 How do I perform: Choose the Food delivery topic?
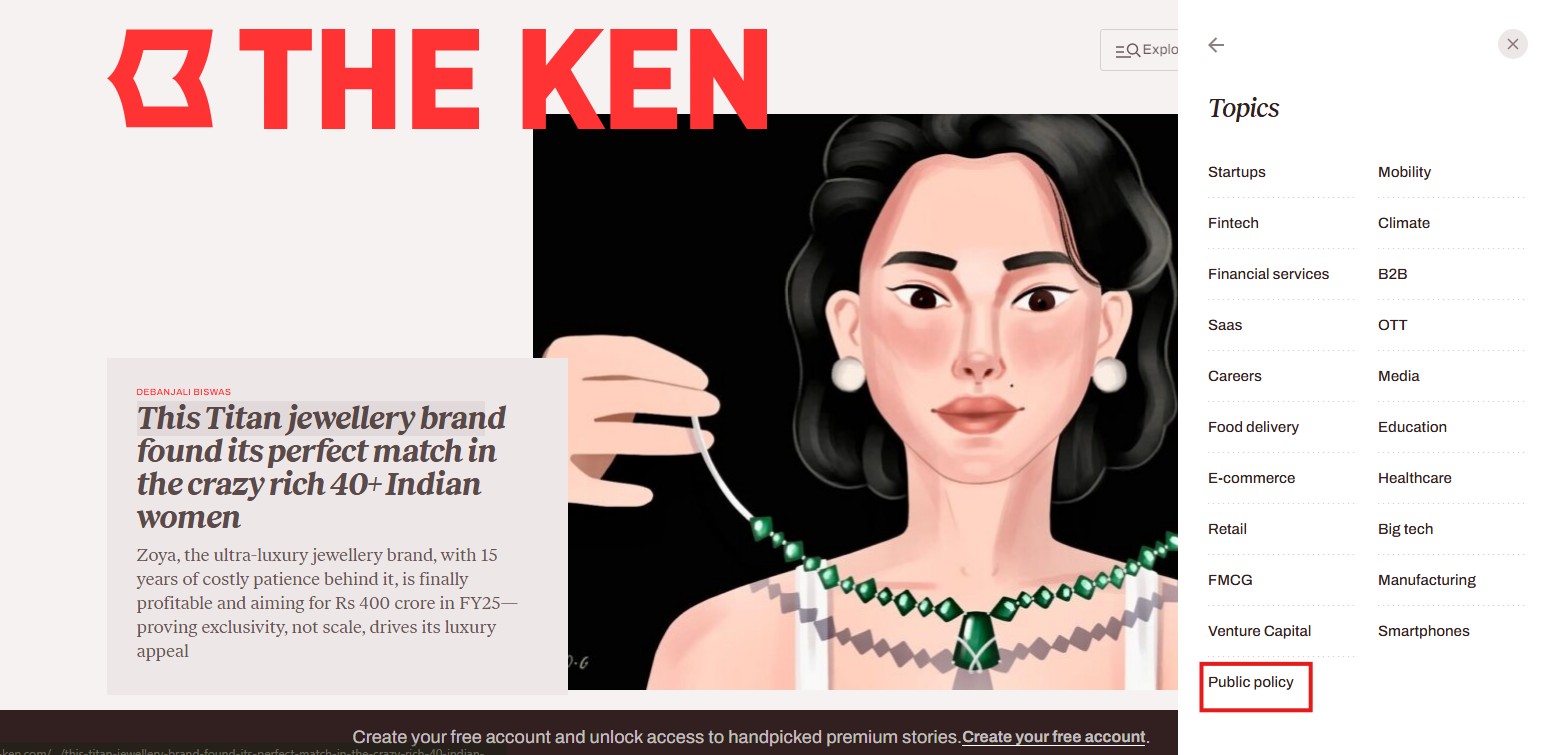pos(1253,427)
